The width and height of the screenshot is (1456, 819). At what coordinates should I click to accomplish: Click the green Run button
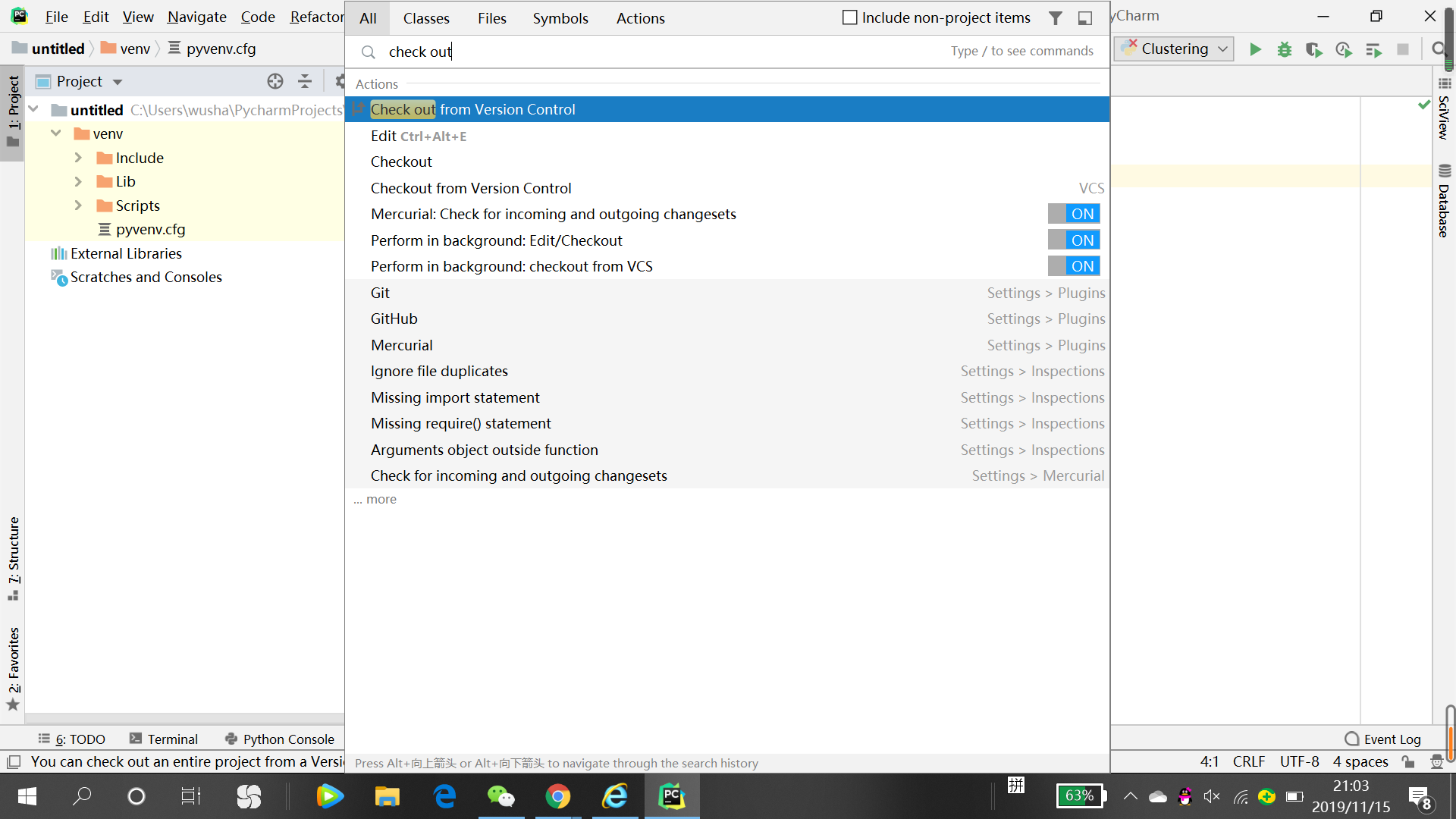[x=1255, y=49]
